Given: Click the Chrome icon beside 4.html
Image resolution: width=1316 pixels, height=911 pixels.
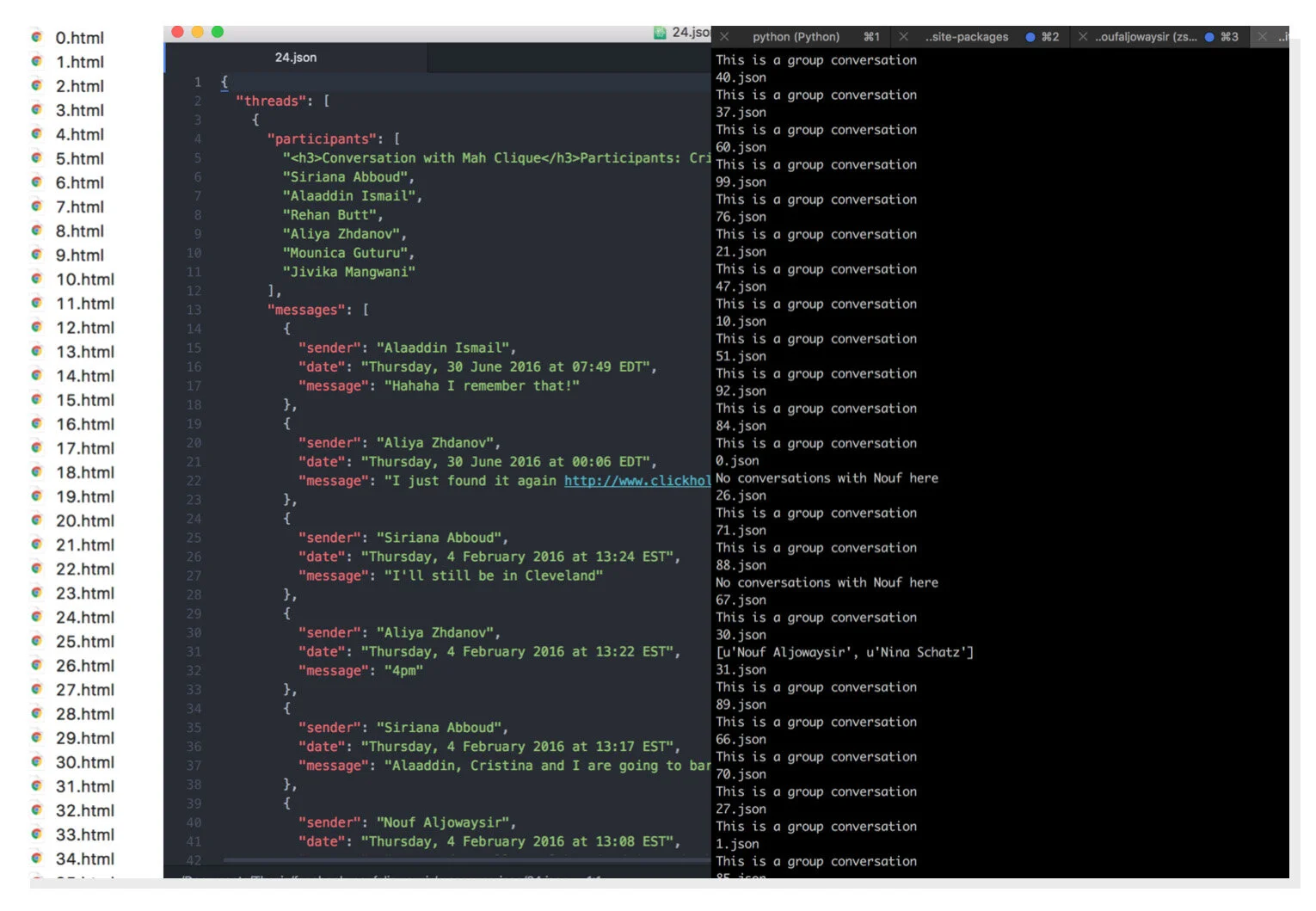Looking at the screenshot, I should pos(37,133).
